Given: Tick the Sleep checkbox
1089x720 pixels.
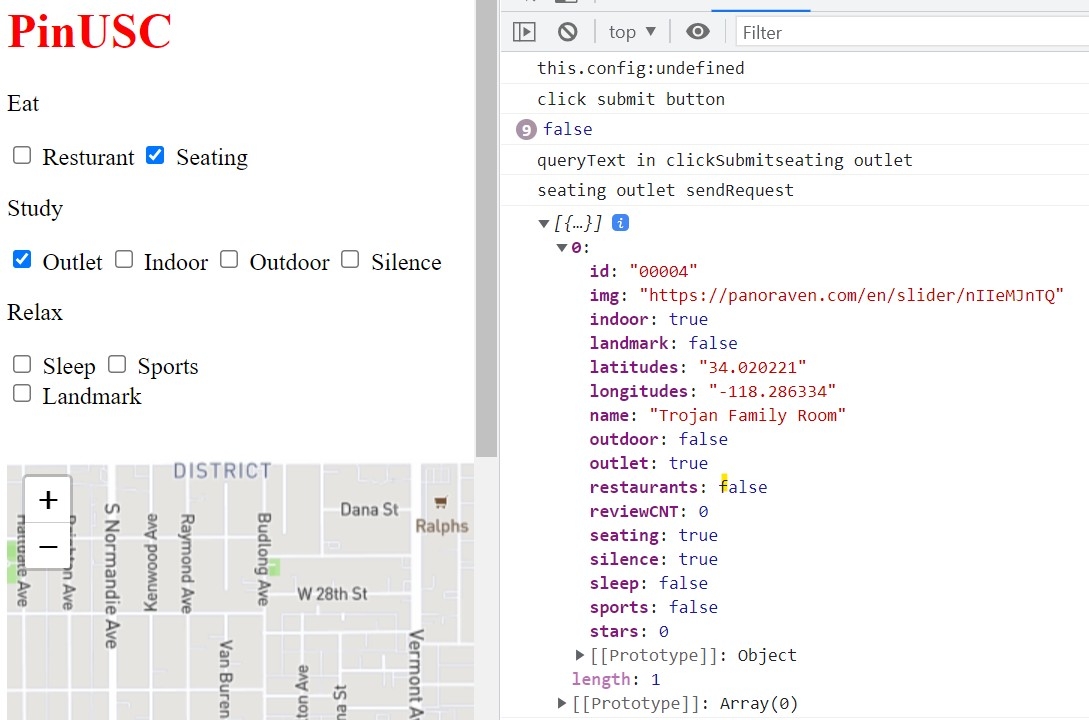Looking at the screenshot, I should [x=22, y=364].
